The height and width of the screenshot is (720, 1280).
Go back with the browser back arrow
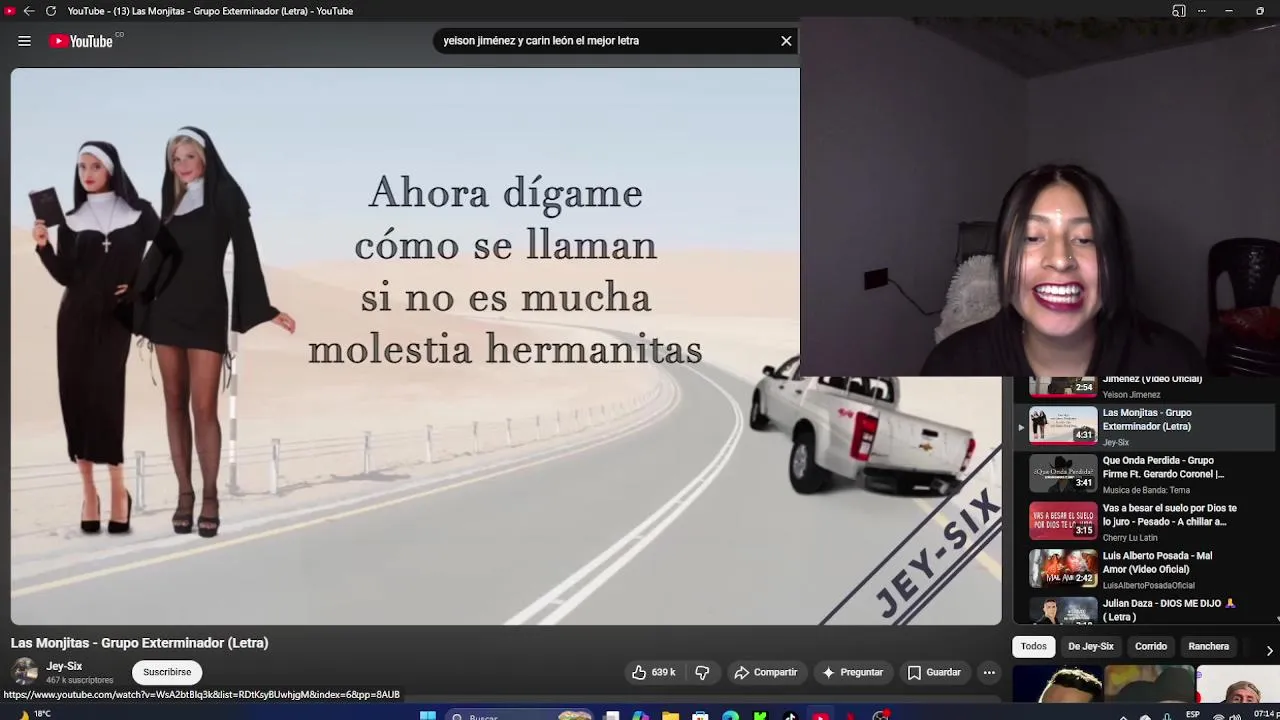(29, 11)
